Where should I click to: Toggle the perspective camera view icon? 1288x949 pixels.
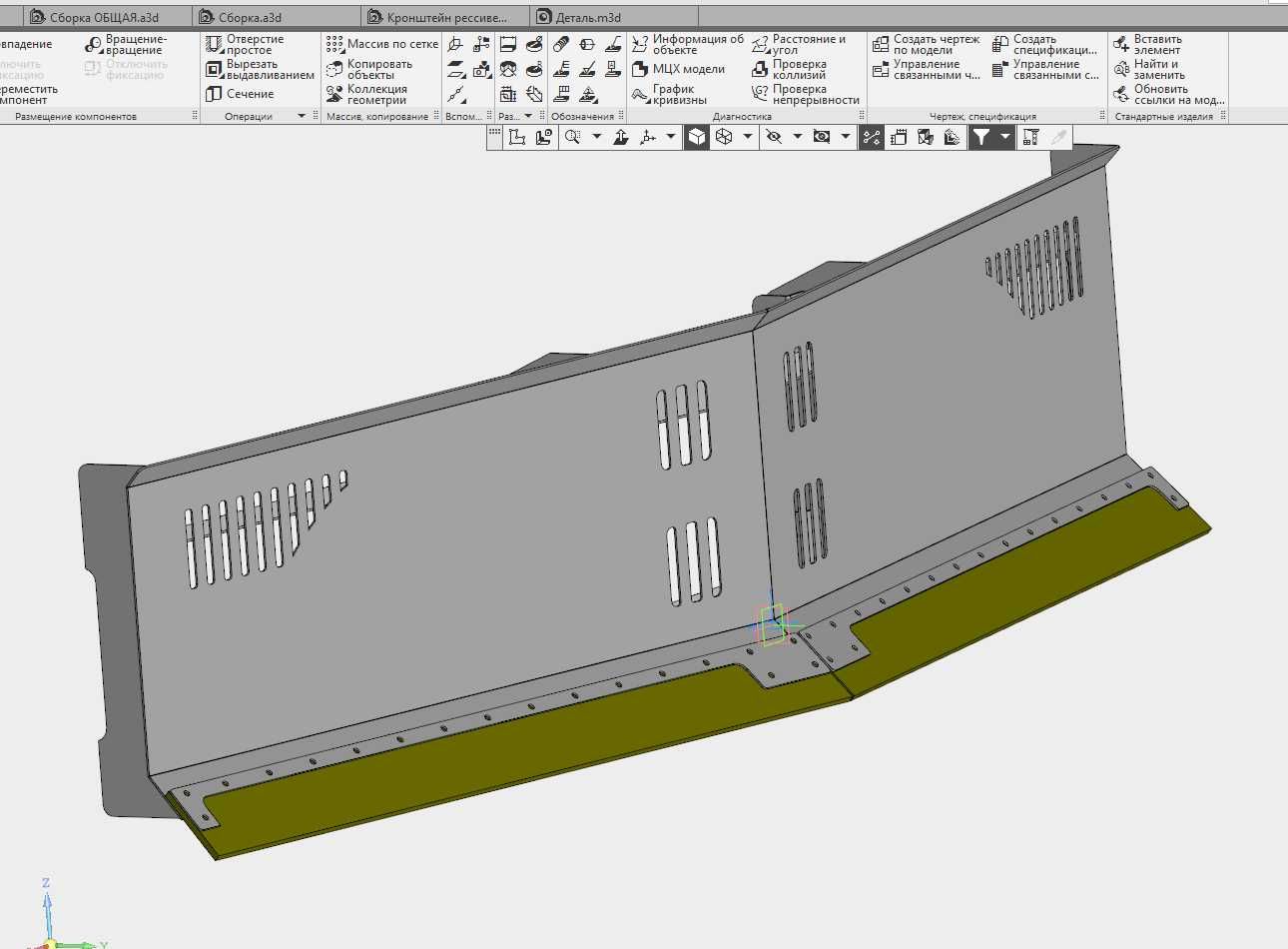[822, 137]
